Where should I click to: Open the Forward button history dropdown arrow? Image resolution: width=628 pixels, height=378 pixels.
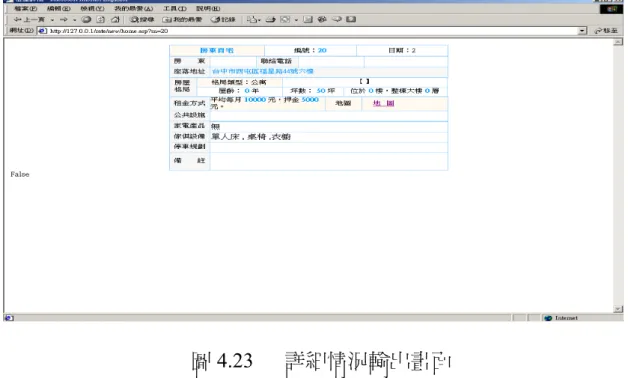pyautogui.click(x=74, y=20)
